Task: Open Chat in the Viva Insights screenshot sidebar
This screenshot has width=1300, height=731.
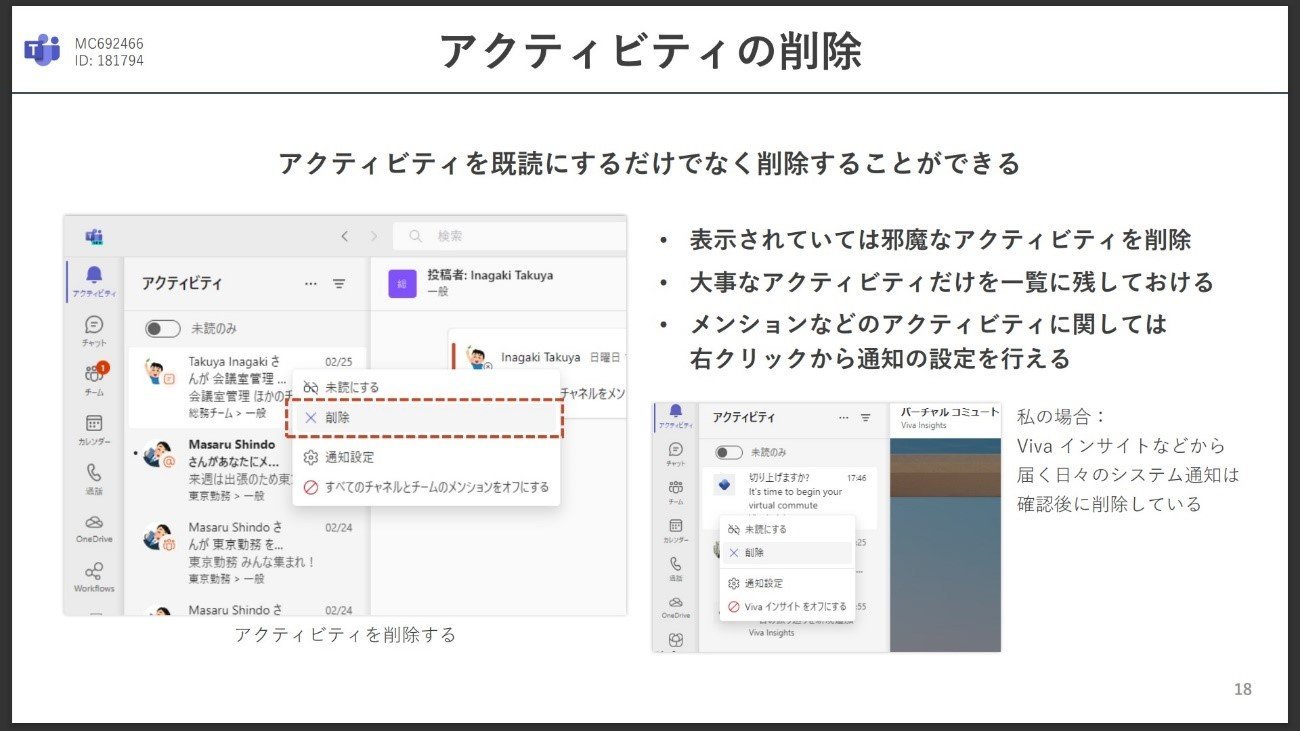Action: [x=675, y=454]
